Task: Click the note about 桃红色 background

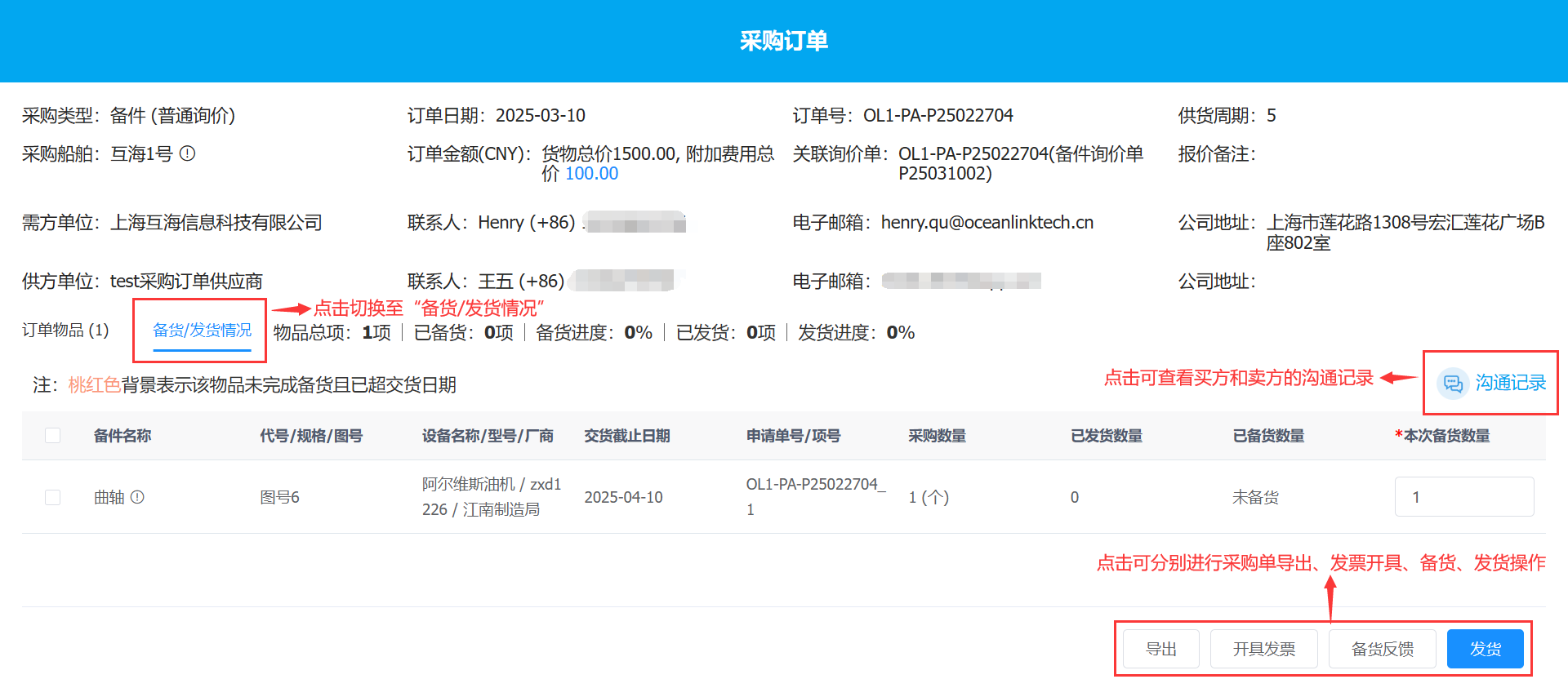Action: (244, 385)
